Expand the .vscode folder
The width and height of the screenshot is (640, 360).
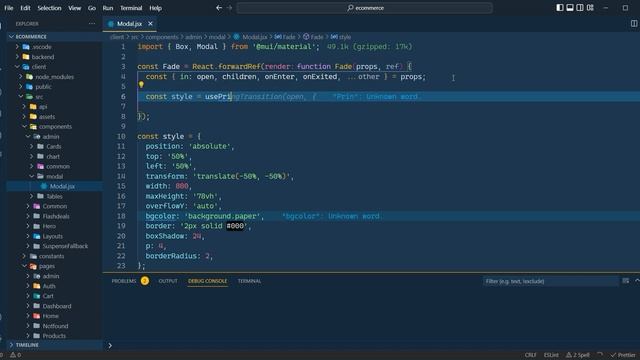[54, 47]
